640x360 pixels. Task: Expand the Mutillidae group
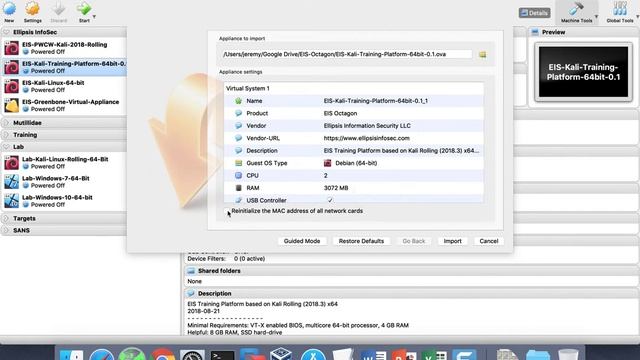[6, 122]
